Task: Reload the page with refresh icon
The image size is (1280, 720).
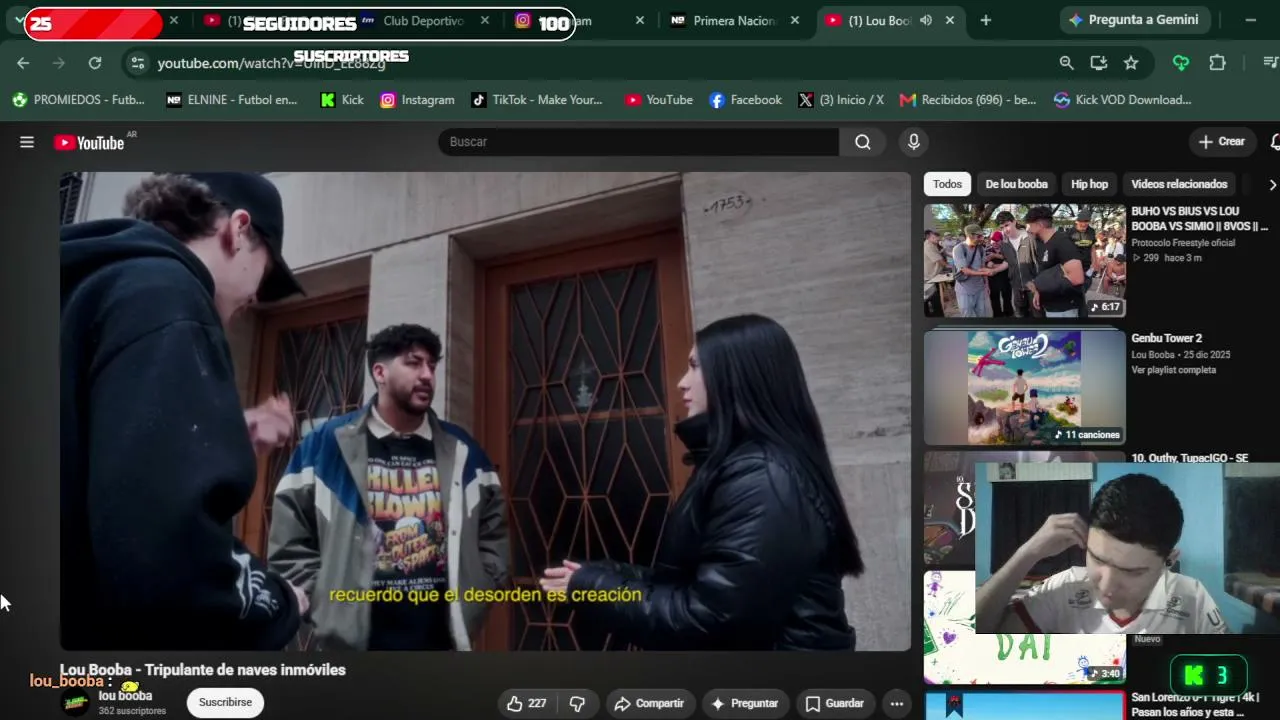Action: click(95, 63)
